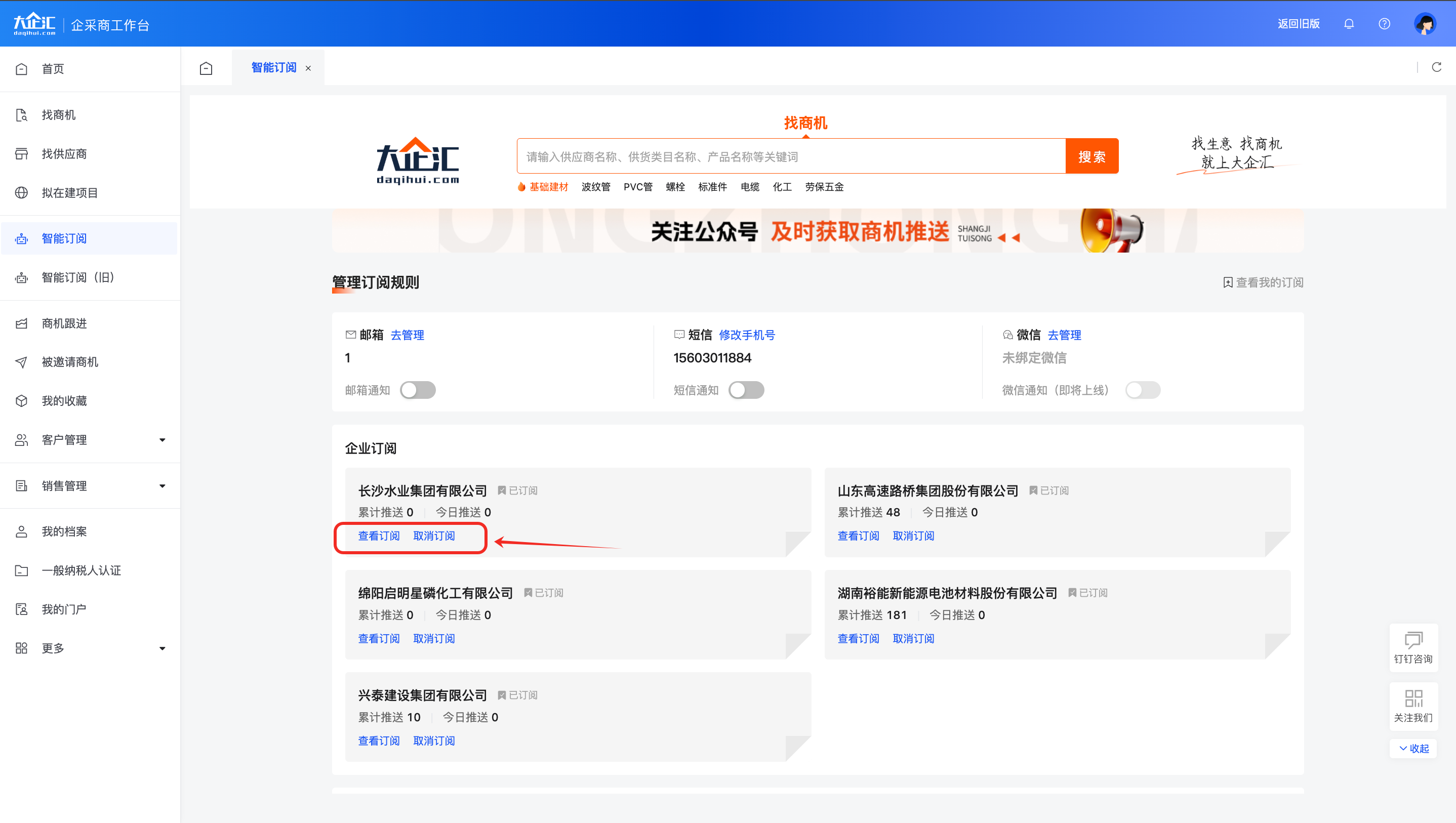This screenshot has height=823, width=1456.
Task: Select the 螺栓 hot keyword
Action: tap(675, 187)
